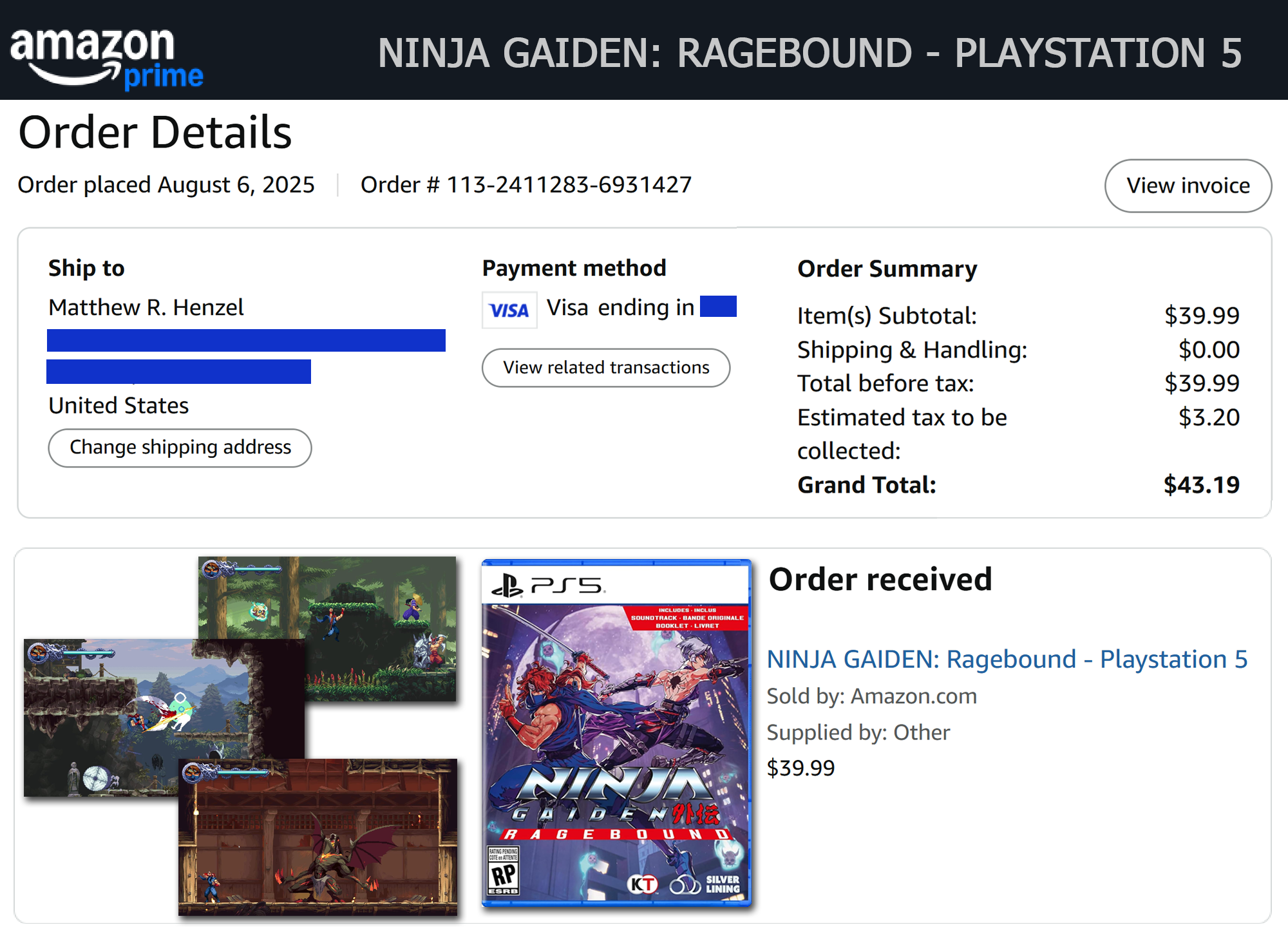Screen dimensions: 1288x932
Task: Click View related transactions button
Action: click(x=605, y=367)
